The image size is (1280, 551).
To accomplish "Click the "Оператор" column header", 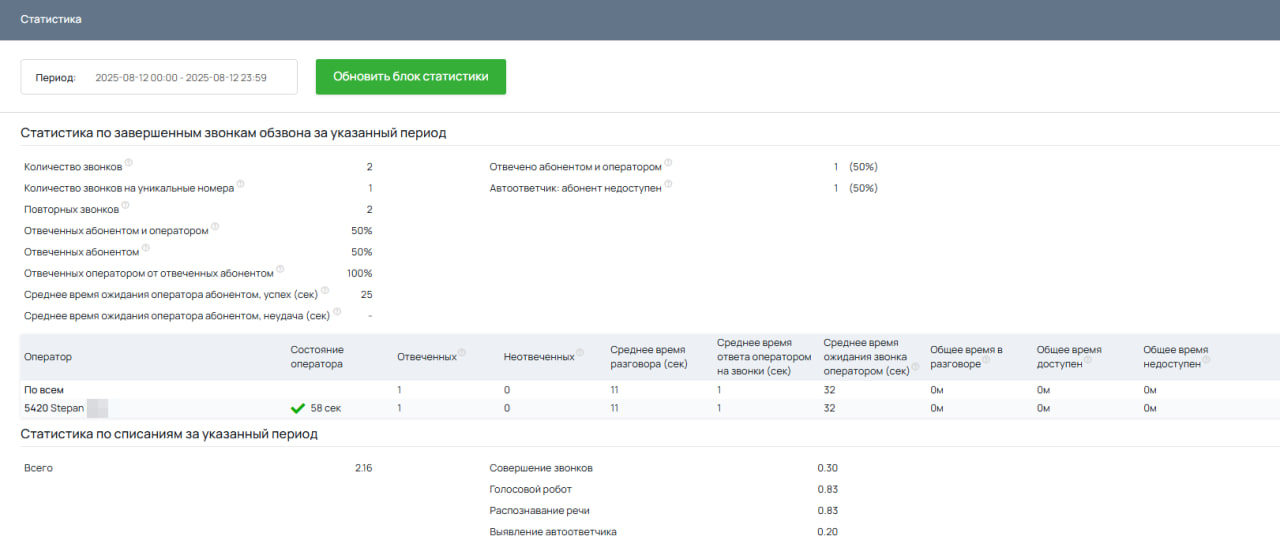I will coord(48,357).
